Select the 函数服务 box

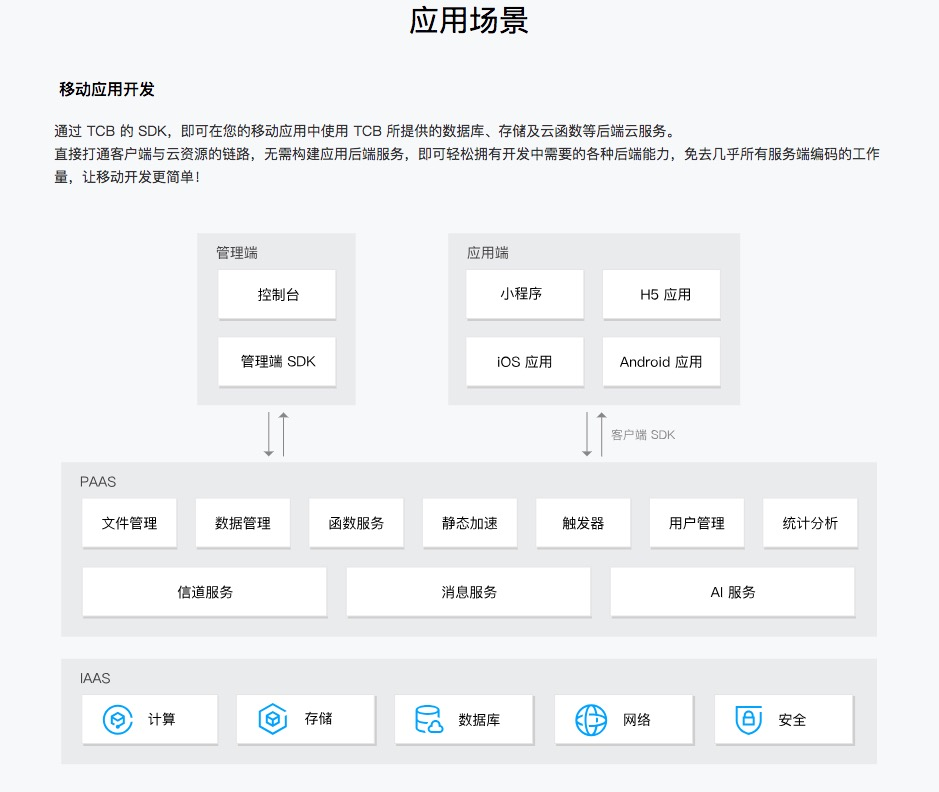(x=356, y=523)
